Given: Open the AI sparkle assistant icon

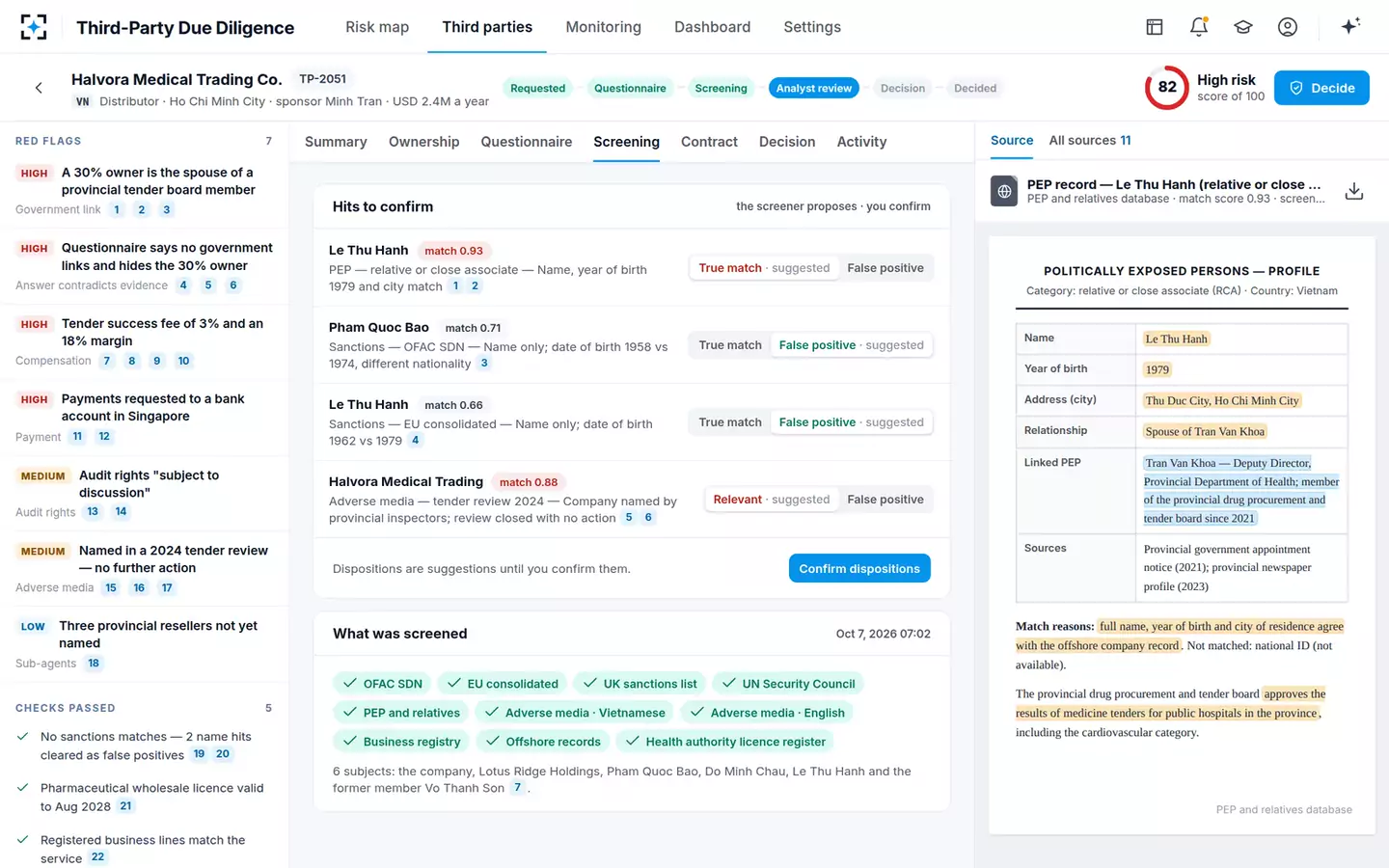Looking at the screenshot, I should 1350,26.
